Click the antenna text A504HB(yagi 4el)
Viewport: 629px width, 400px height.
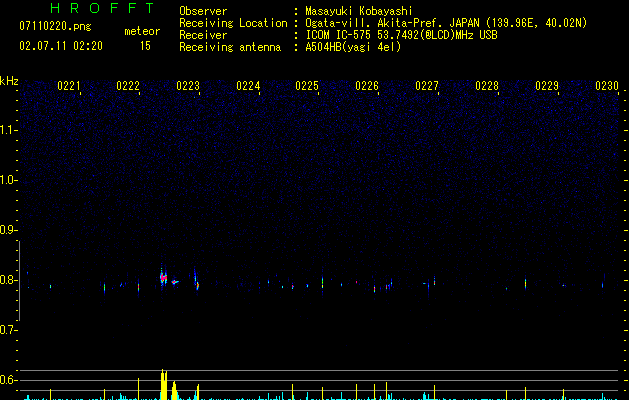tap(353, 47)
